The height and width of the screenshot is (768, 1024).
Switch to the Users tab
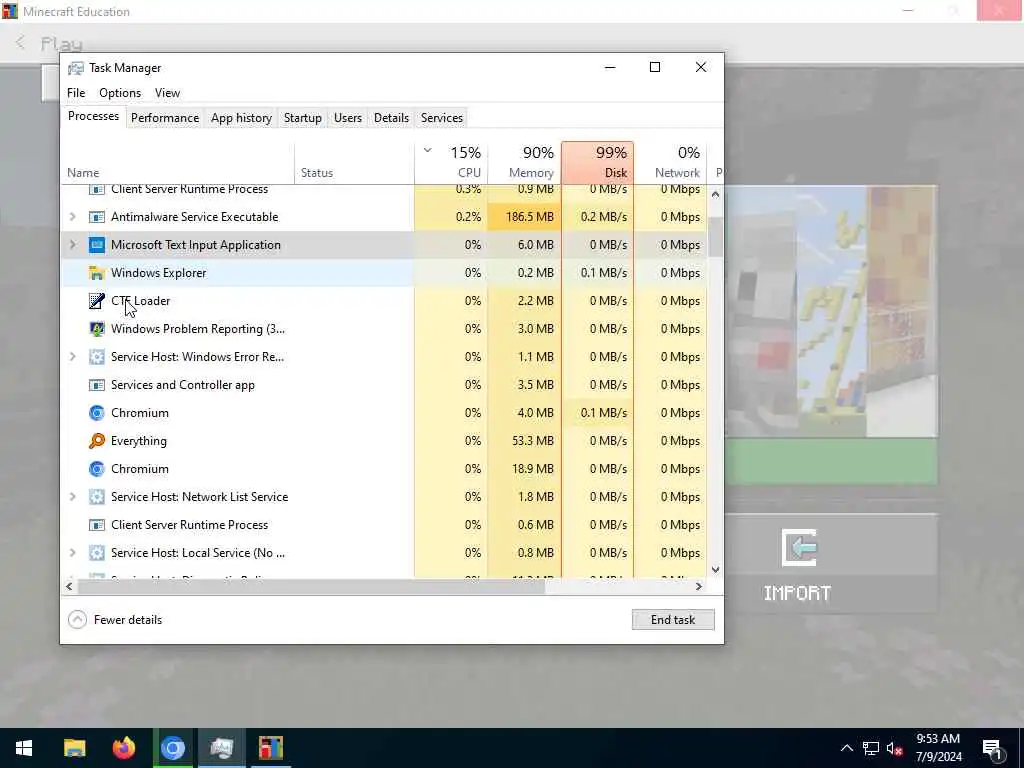(x=347, y=118)
